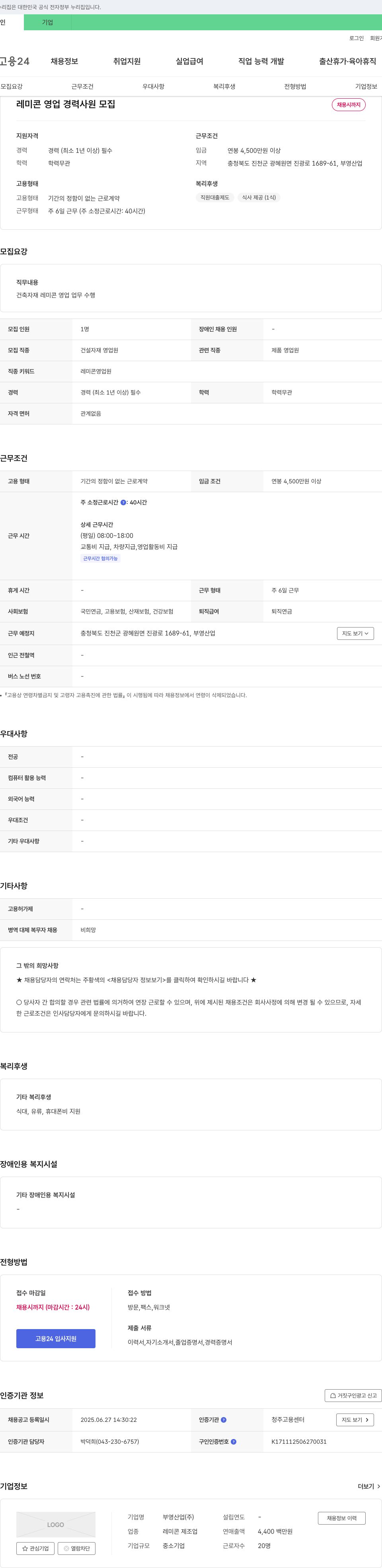The image size is (382, 1568).
Task: Select 4,400 백만원 revenue value
Action: pos(275,1531)
